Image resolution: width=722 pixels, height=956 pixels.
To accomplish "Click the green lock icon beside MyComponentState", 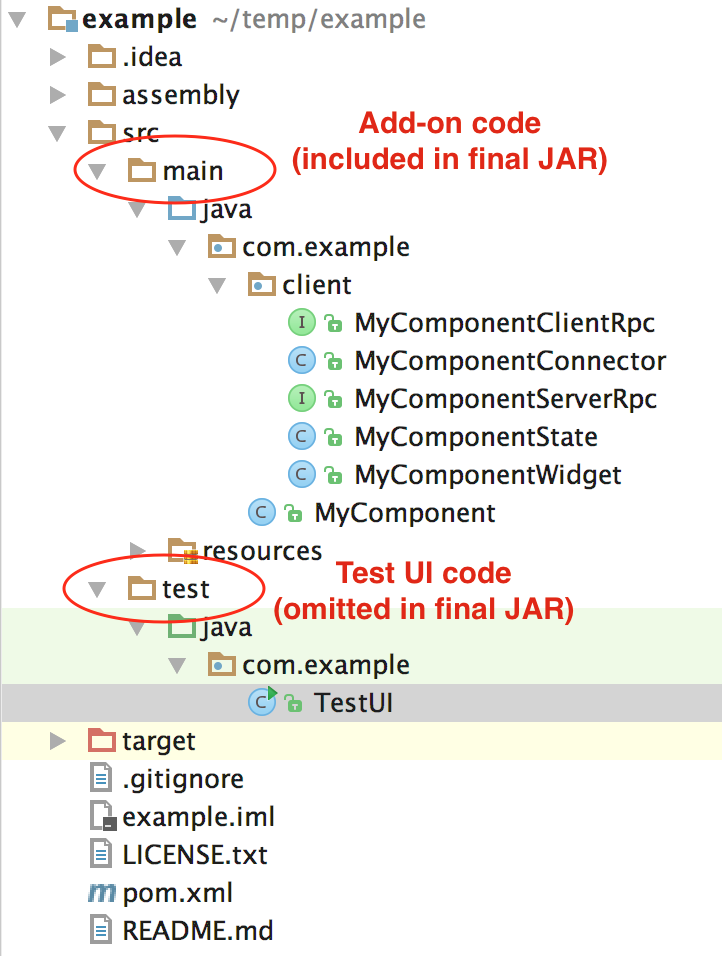I will tap(333, 437).
